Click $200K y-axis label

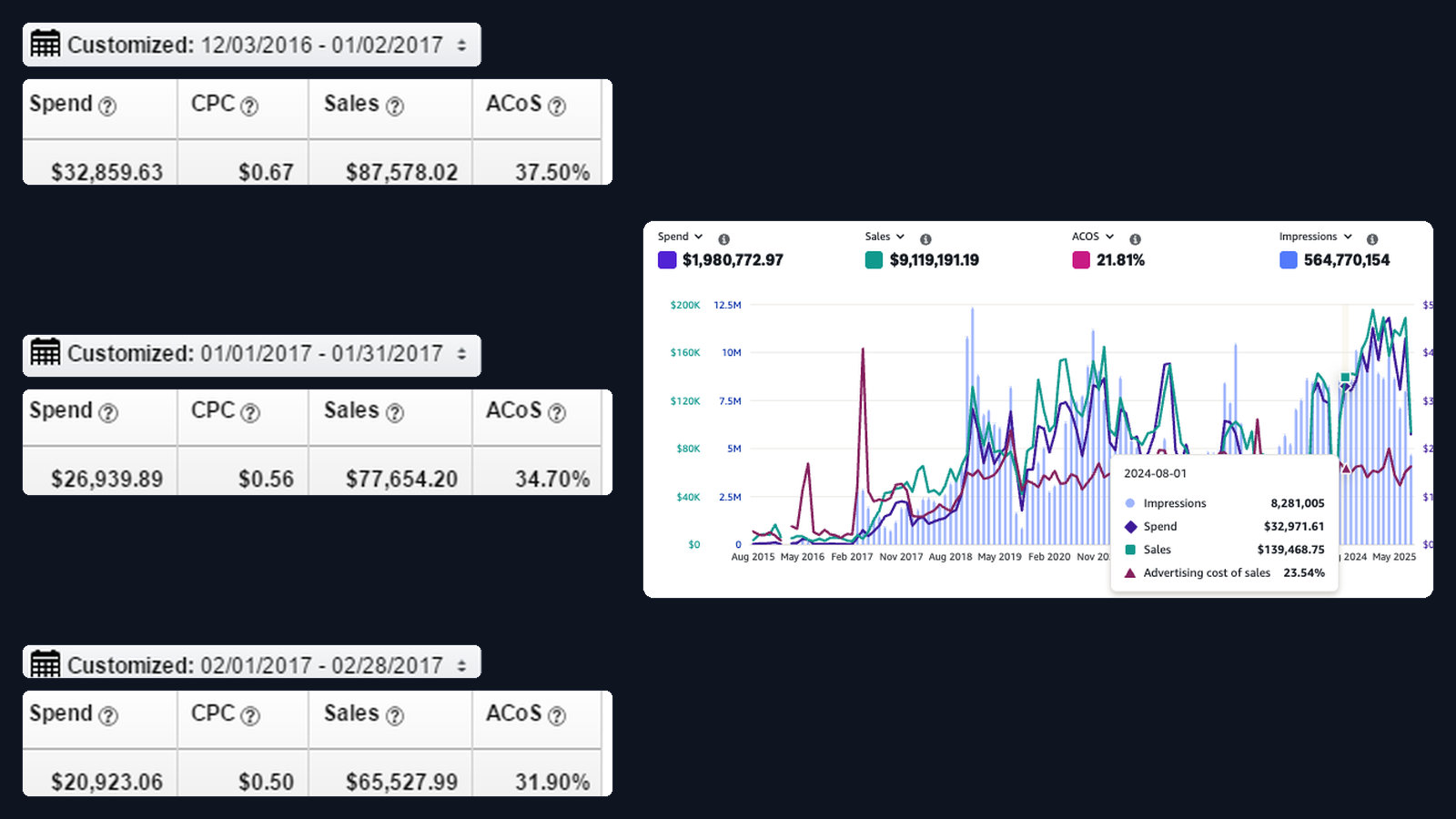(685, 306)
